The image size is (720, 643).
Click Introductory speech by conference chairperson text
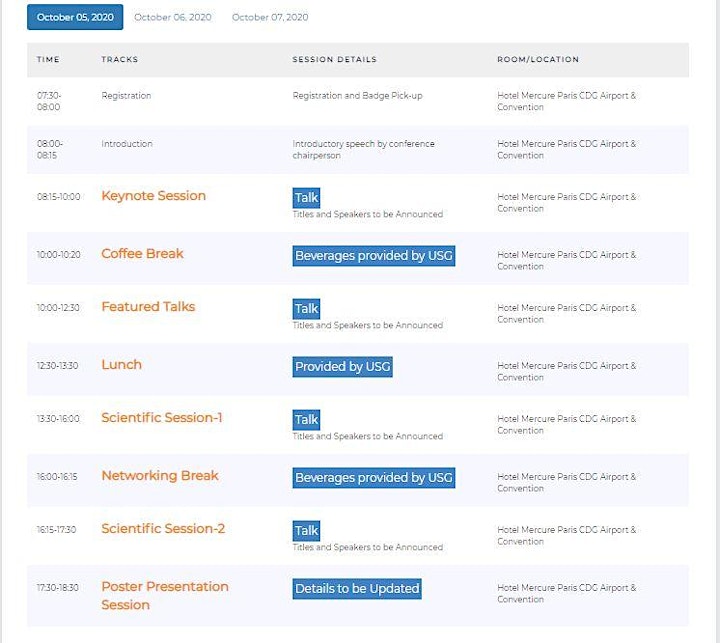pos(364,149)
